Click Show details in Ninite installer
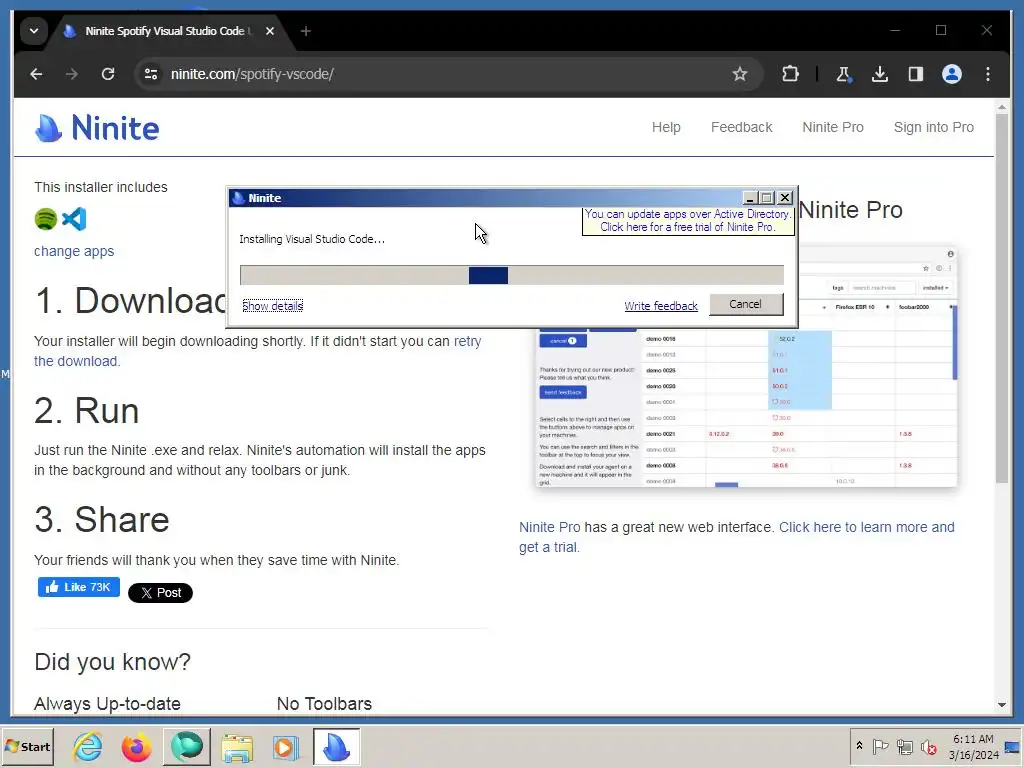Screen dimensions: 1024x768 [272, 306]
